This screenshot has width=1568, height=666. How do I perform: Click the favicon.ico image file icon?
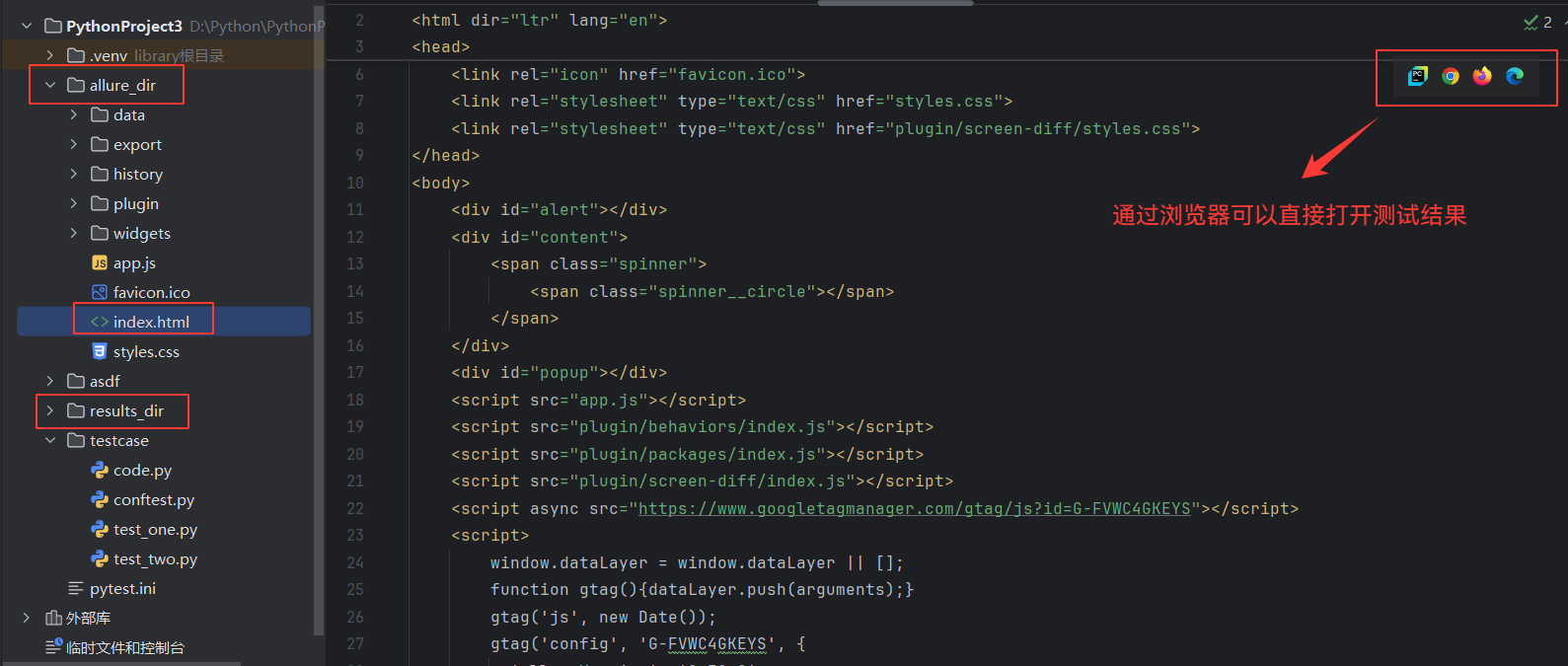coord(100,292)
